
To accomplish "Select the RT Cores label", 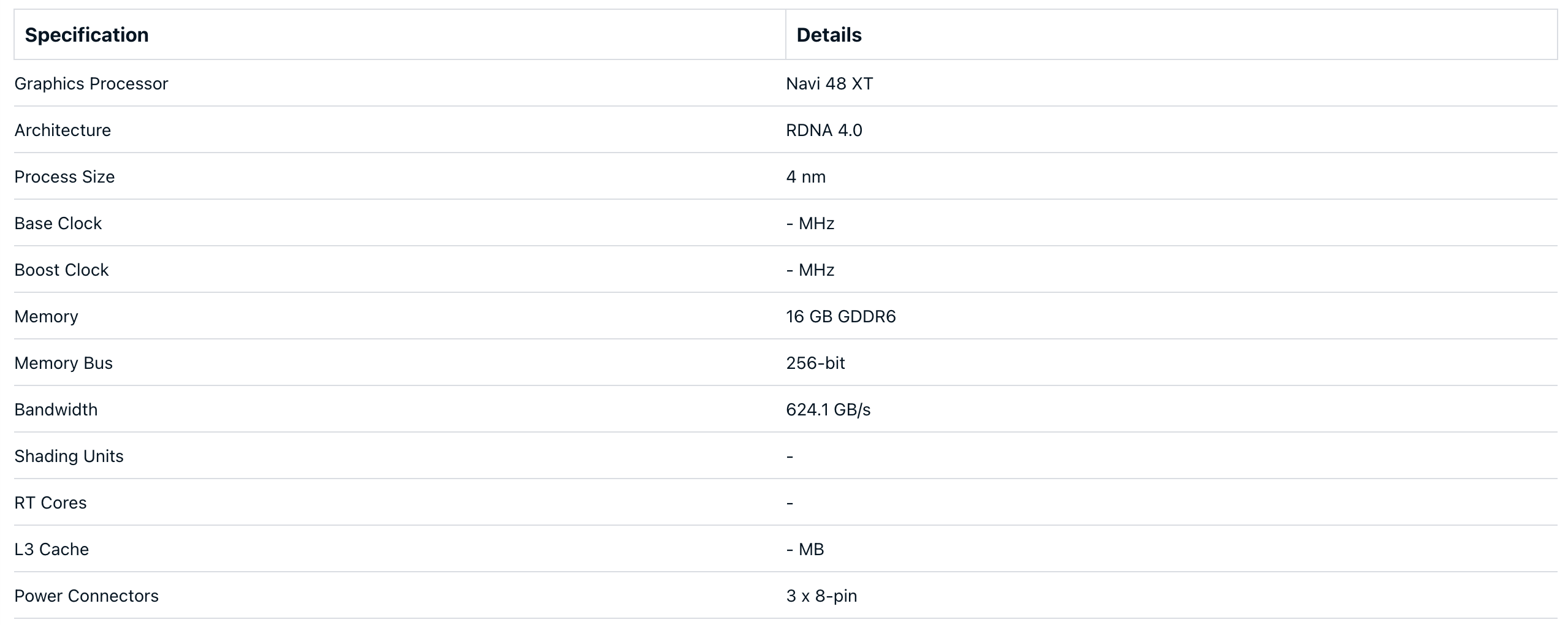I will (50, 502).
